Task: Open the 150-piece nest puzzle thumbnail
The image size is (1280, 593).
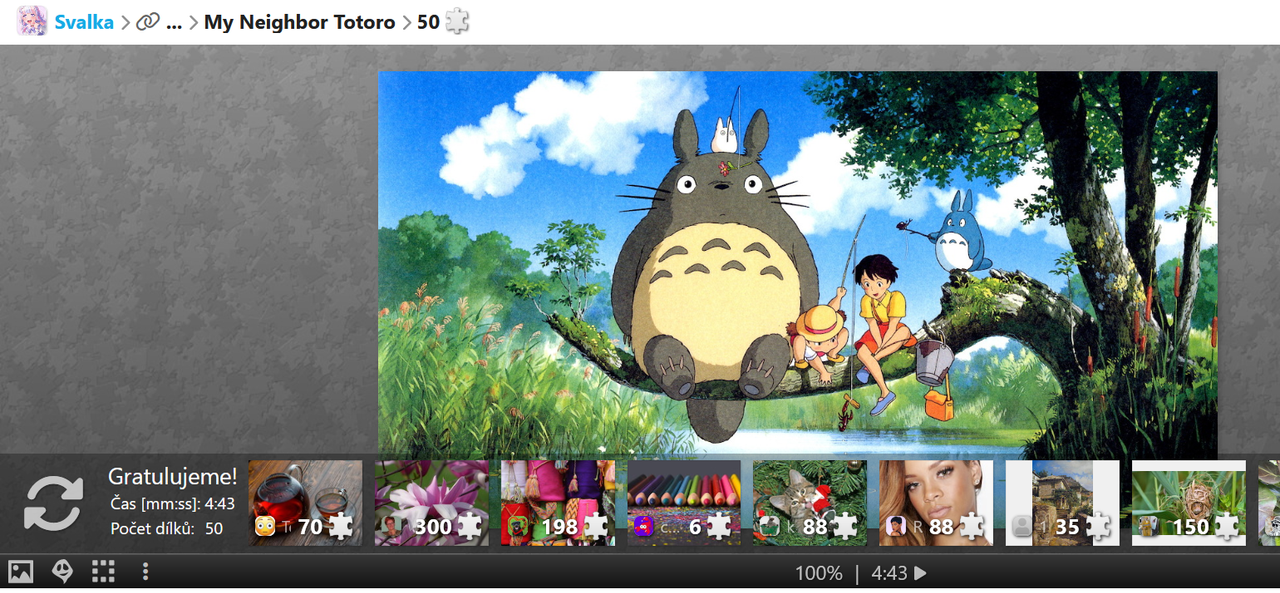Action: tap(1189, 503)
